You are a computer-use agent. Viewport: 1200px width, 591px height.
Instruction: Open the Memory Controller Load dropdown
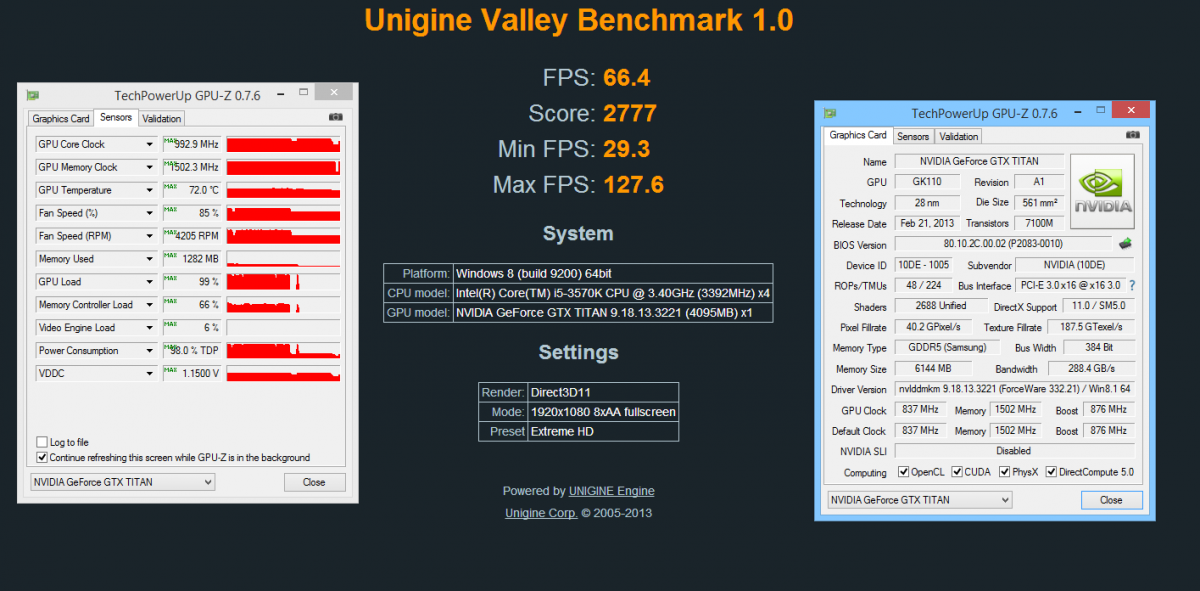[150, 305]
